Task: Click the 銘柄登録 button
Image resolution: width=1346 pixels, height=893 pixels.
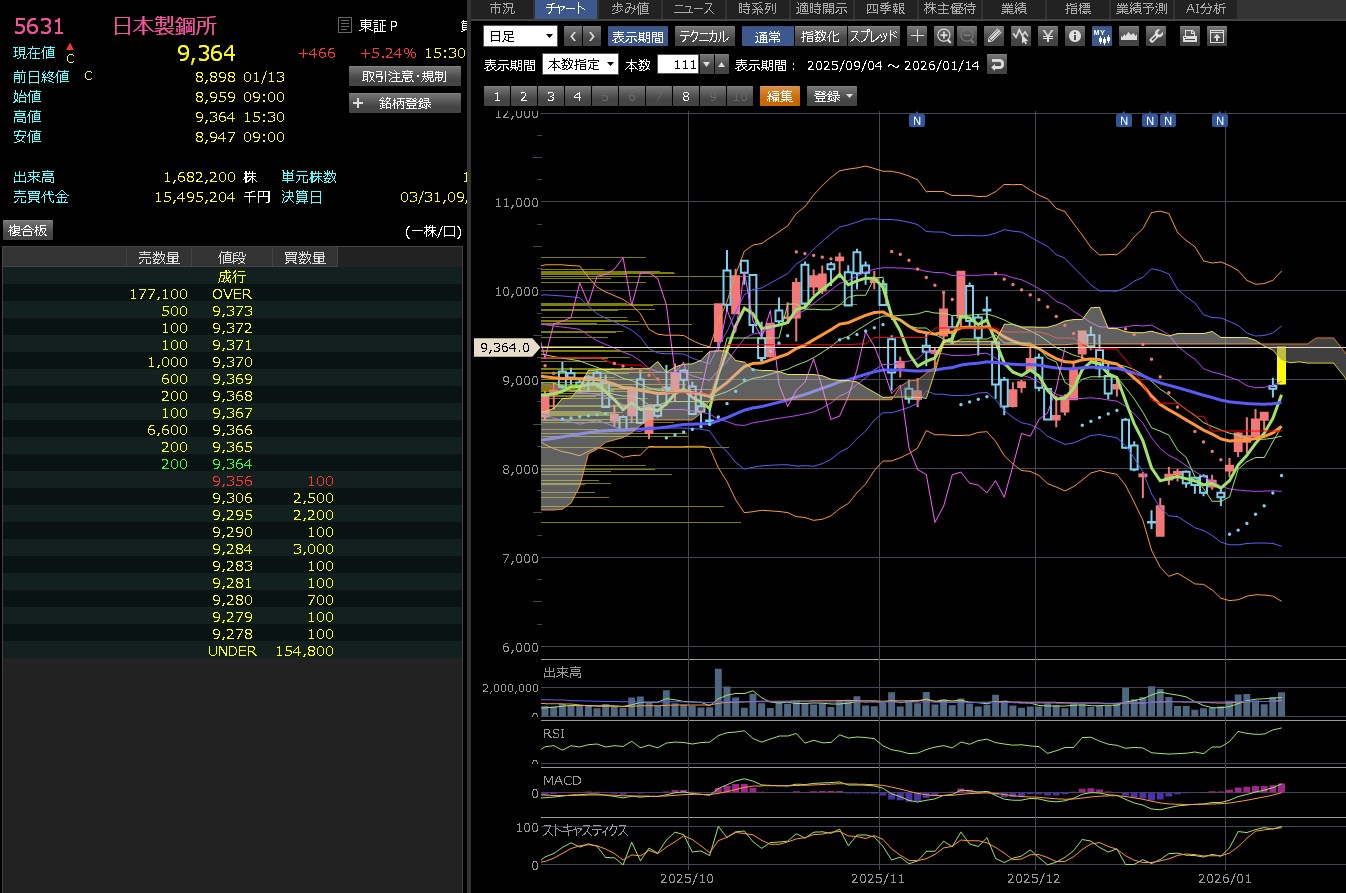Action: coord(405,103)
